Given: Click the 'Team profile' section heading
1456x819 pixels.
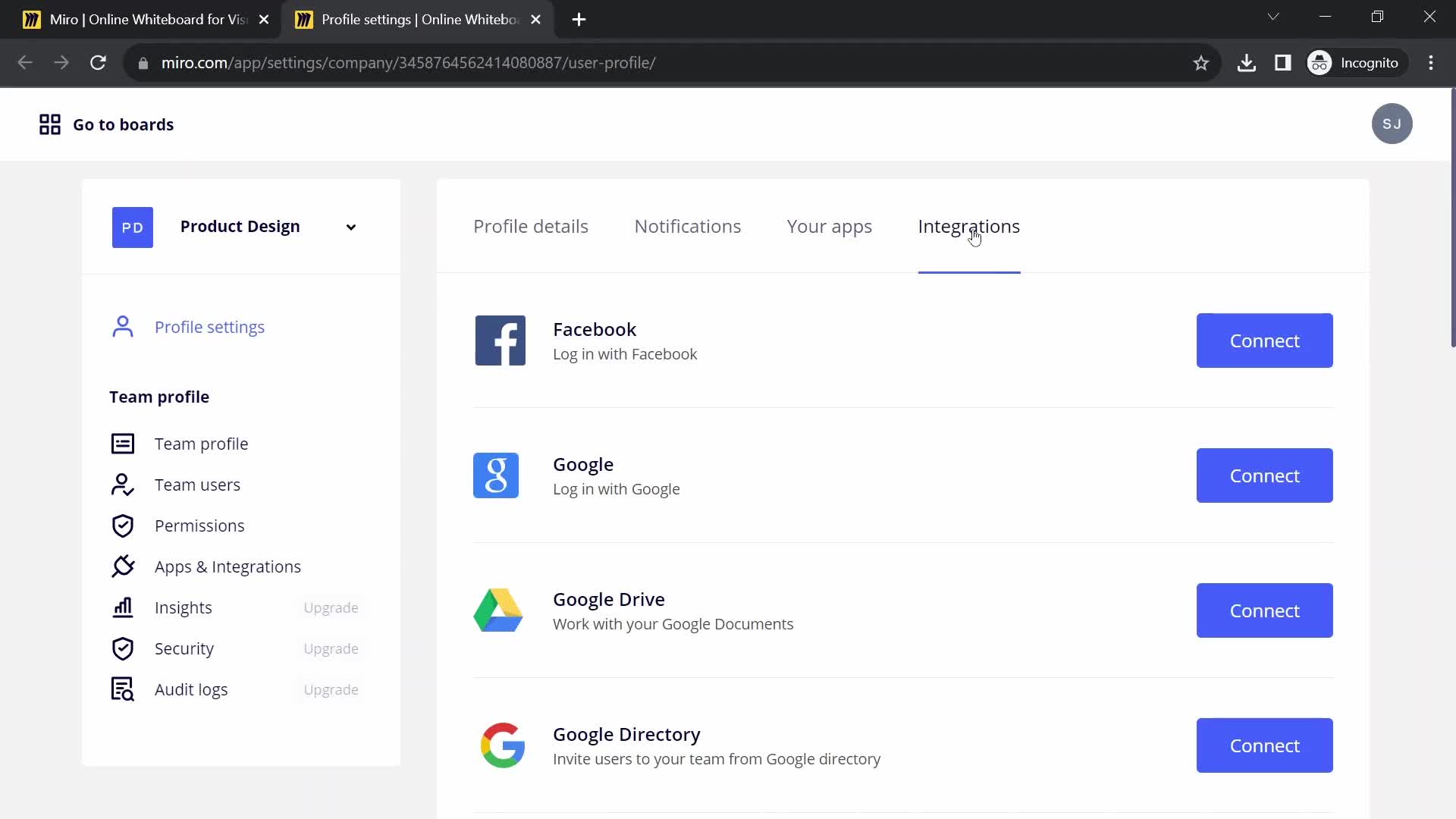Looking at the screenshot, I should click(x=159, y=397).
